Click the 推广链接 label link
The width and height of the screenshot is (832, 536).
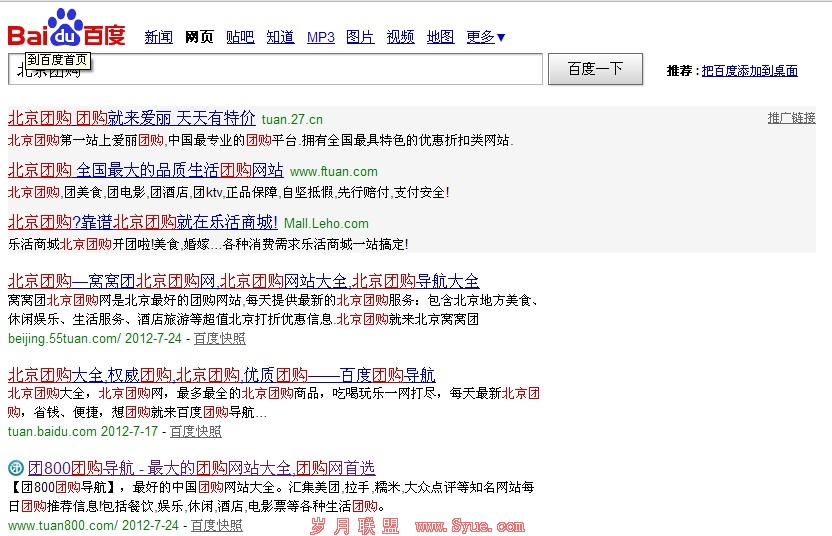[791, 118]
